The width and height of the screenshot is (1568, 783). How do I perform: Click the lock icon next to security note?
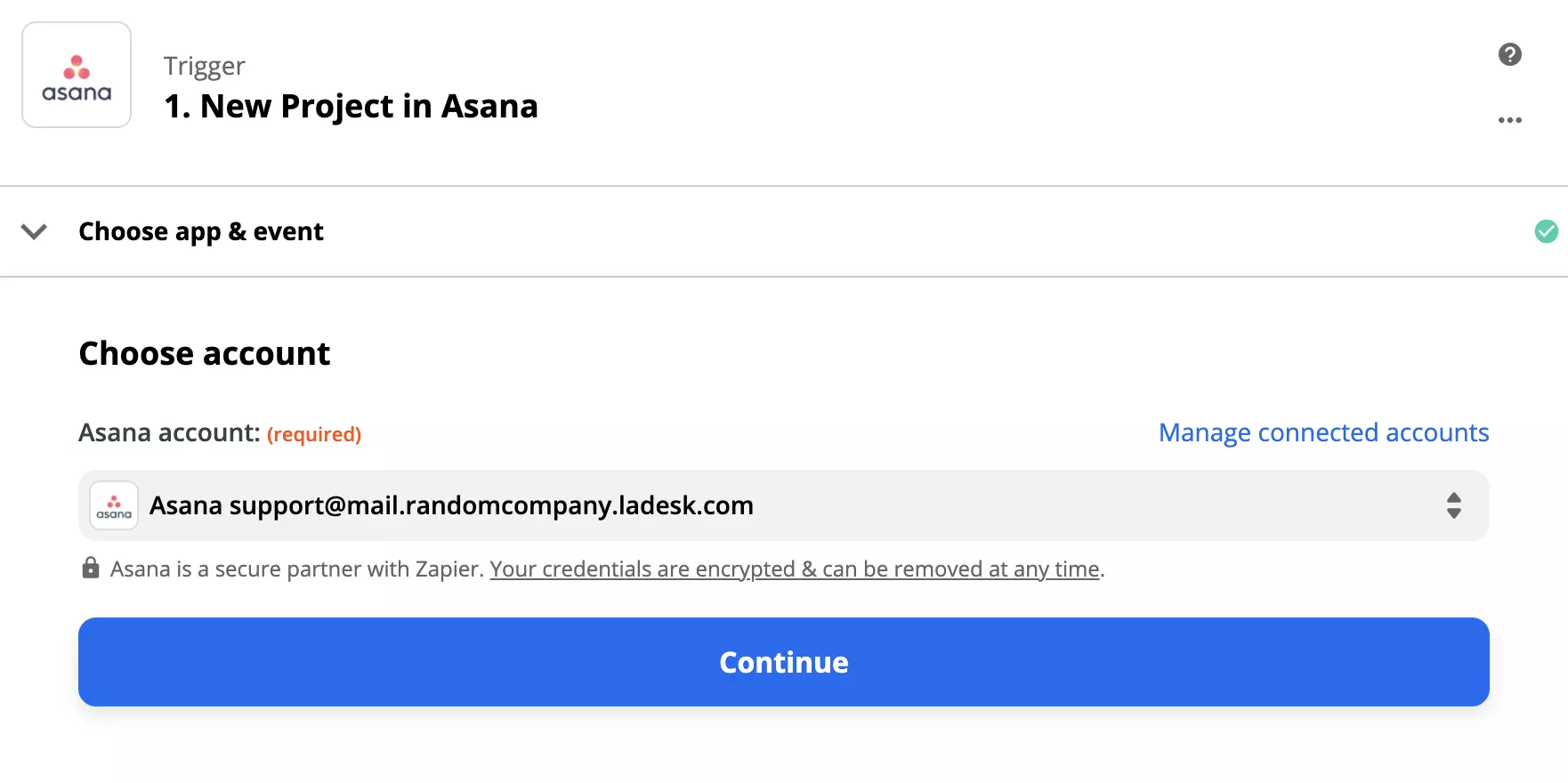[90, 568]
